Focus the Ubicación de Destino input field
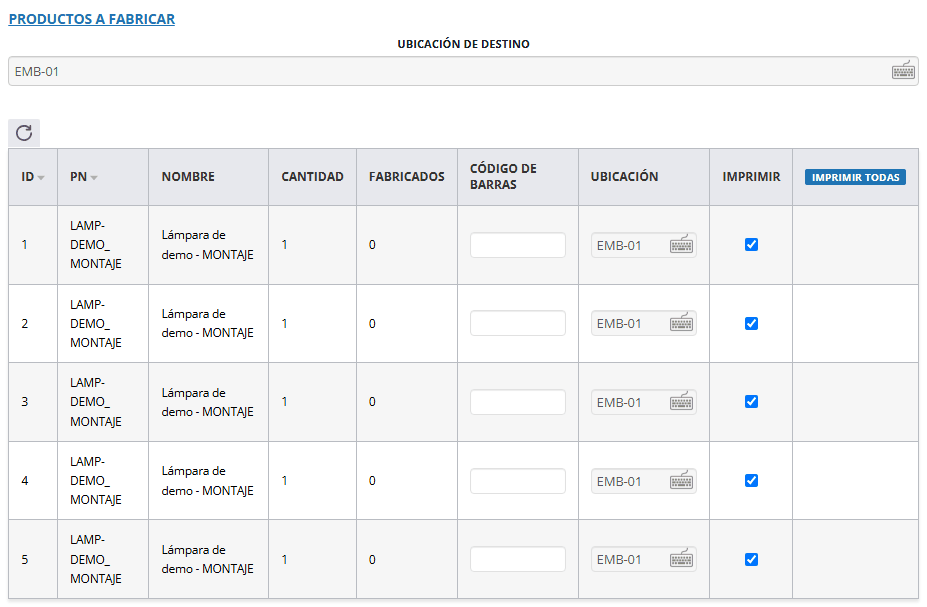The image size is (927, 607). pos(463,72)
